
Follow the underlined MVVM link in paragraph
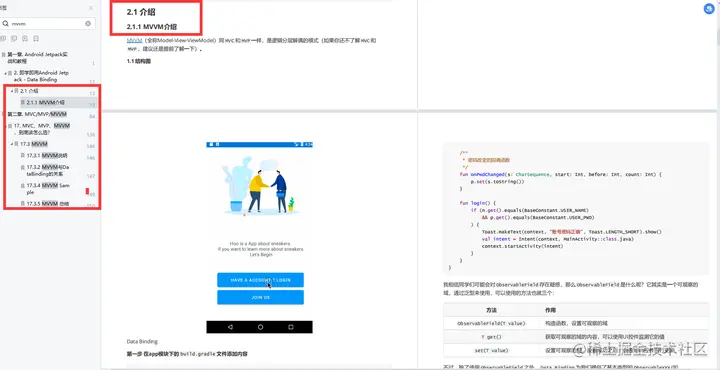click(x=134, y=40)
